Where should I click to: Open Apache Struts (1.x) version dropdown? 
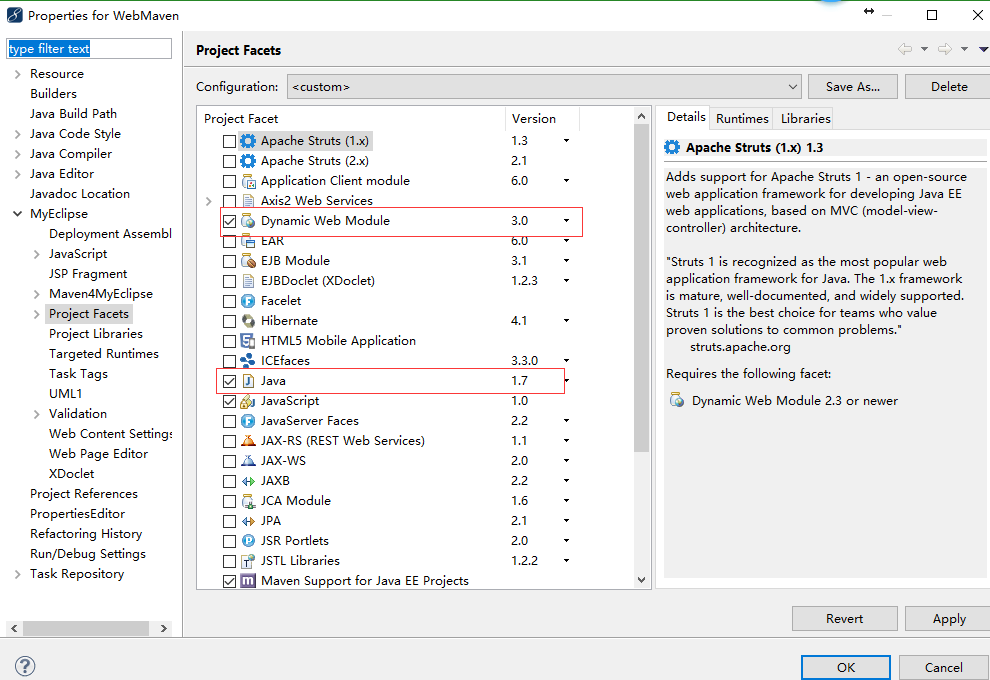566,140
